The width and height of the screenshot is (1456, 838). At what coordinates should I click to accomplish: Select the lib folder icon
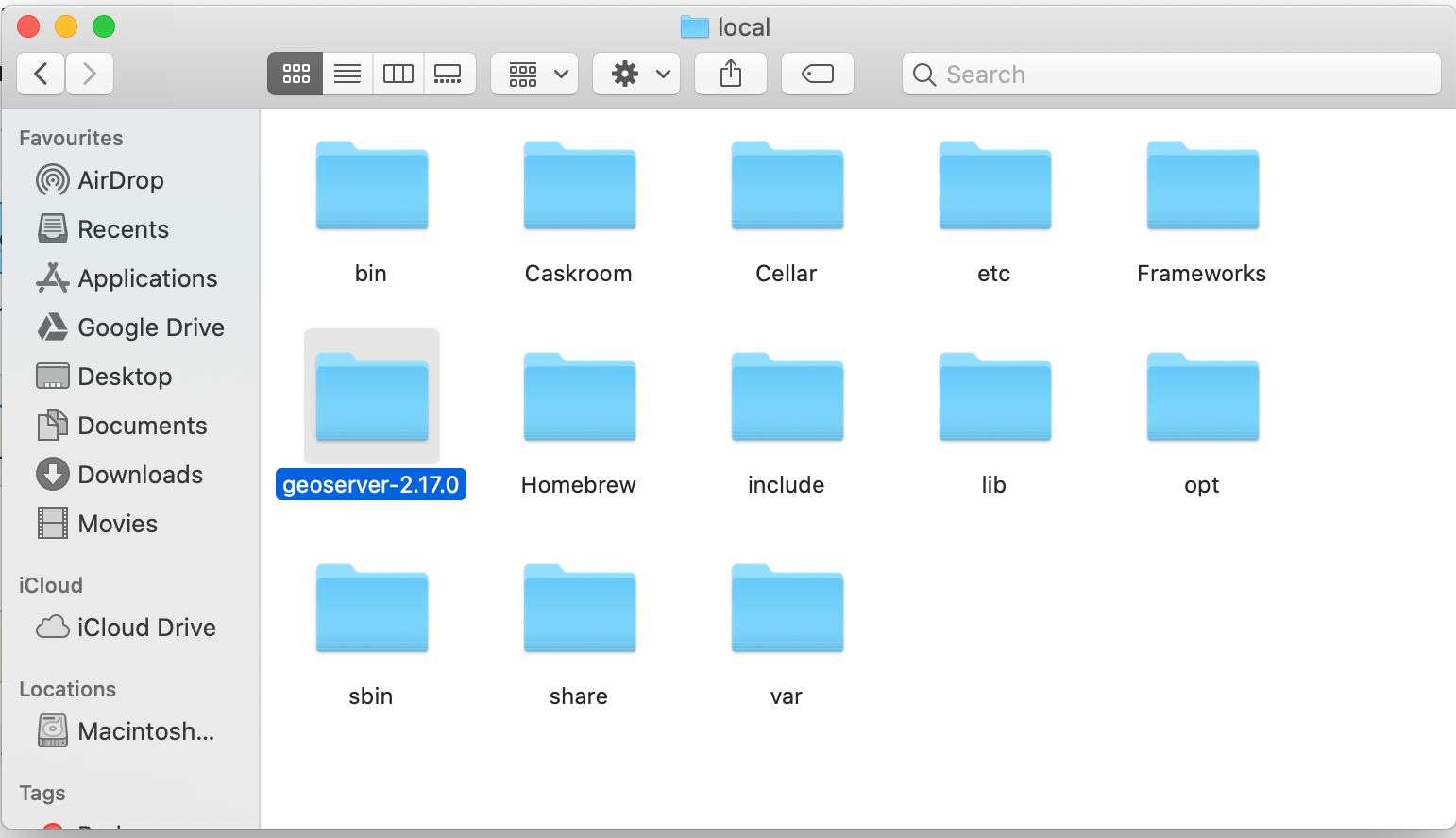995,397
